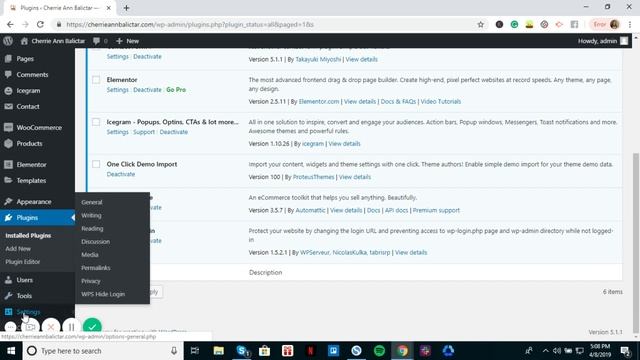
Task: Select Discussion in Settings flyout
Action: coord(96,242)
